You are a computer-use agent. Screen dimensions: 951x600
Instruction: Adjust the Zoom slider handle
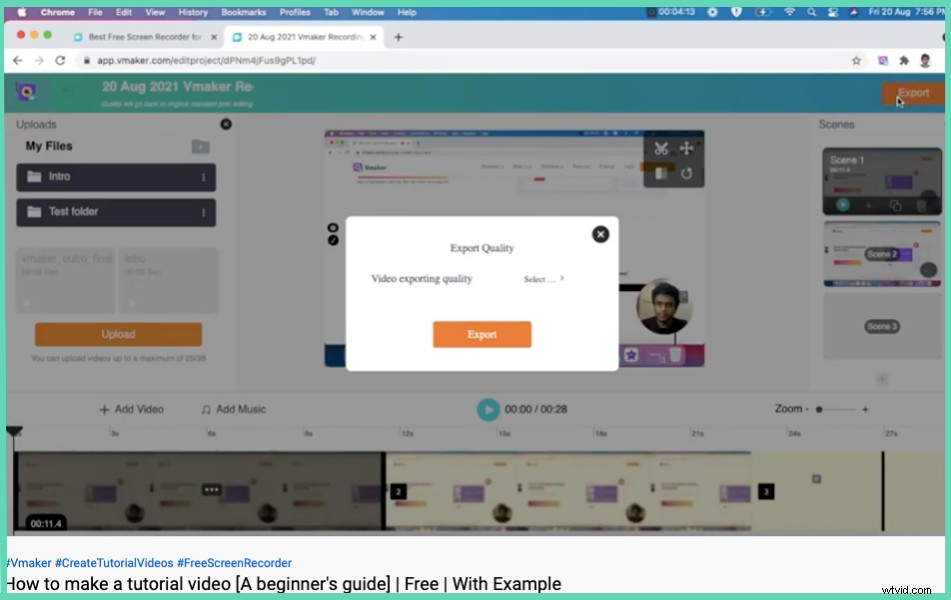pyautogui.click(x=819, y=409)
